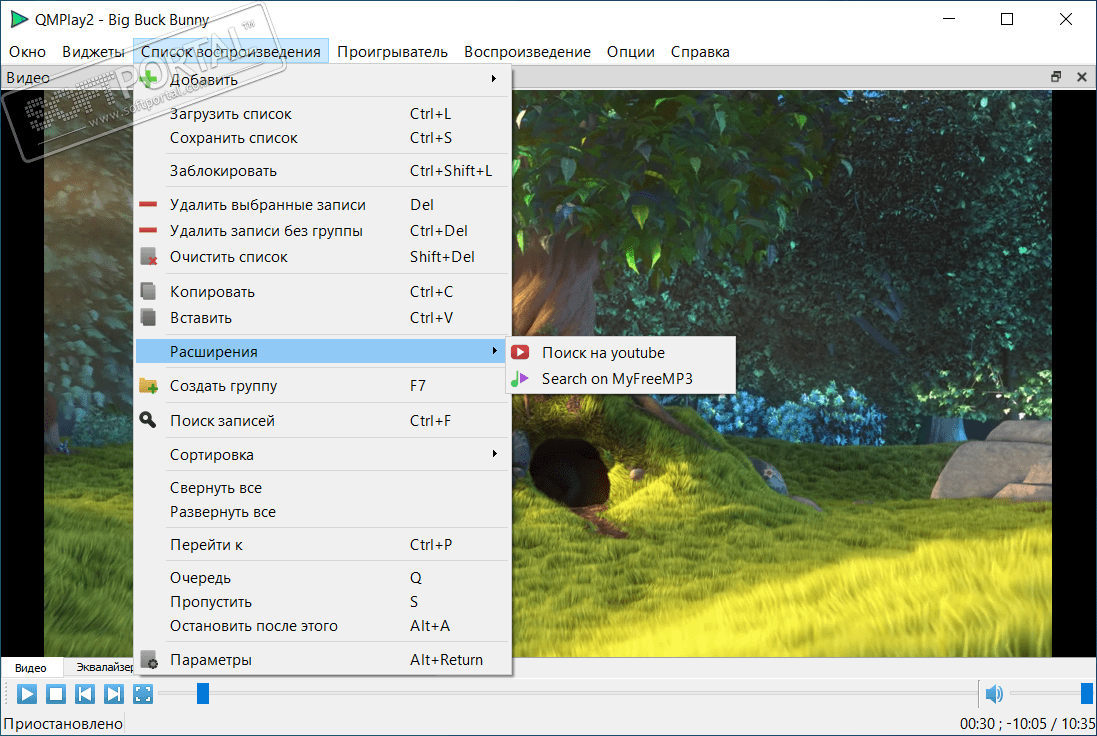Click the seek slider handle
This screenshot has height=736, width=1097.
pyautogui.click(x=203, y=694)
